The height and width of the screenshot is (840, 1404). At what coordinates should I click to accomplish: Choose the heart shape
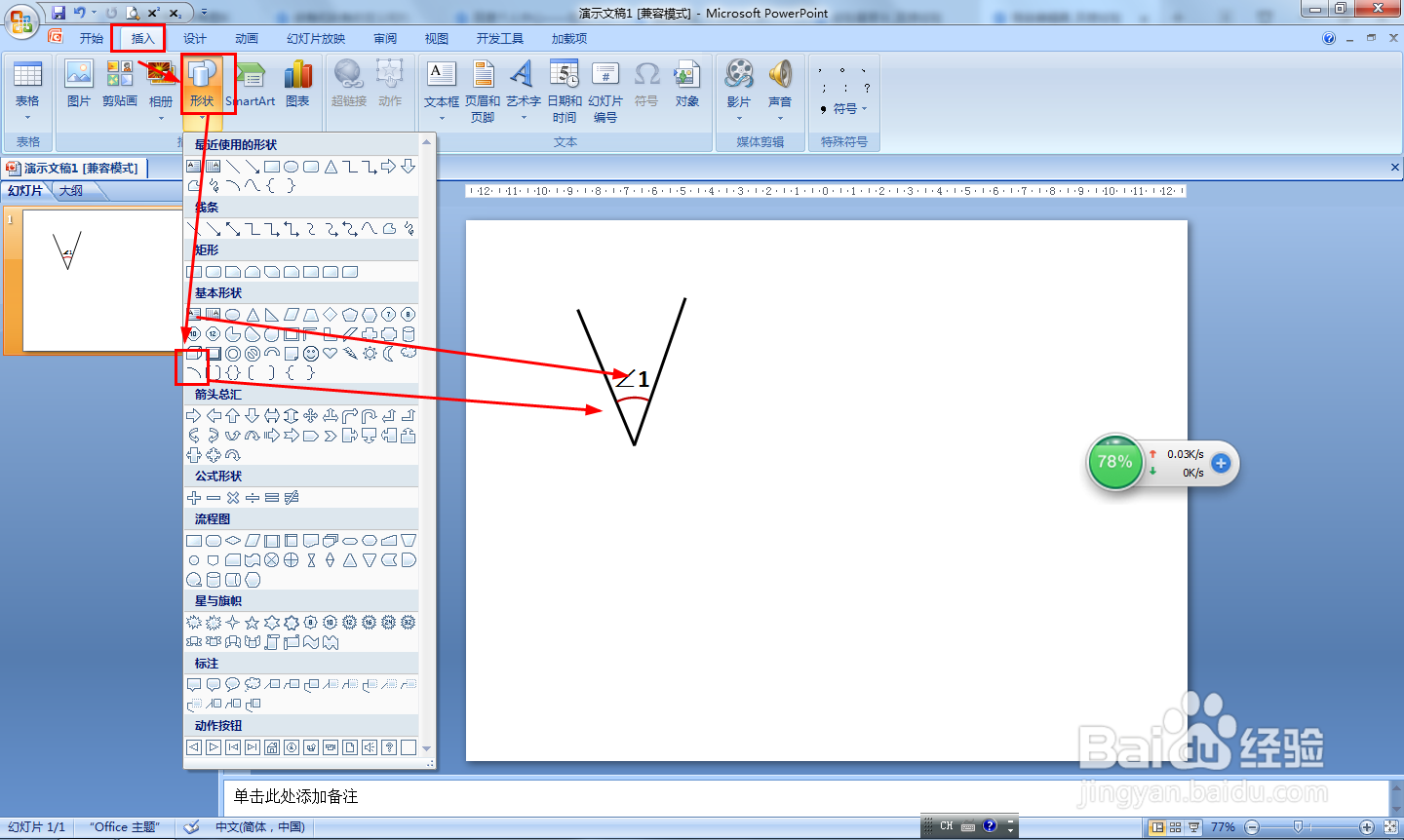[x=331, y=353]
